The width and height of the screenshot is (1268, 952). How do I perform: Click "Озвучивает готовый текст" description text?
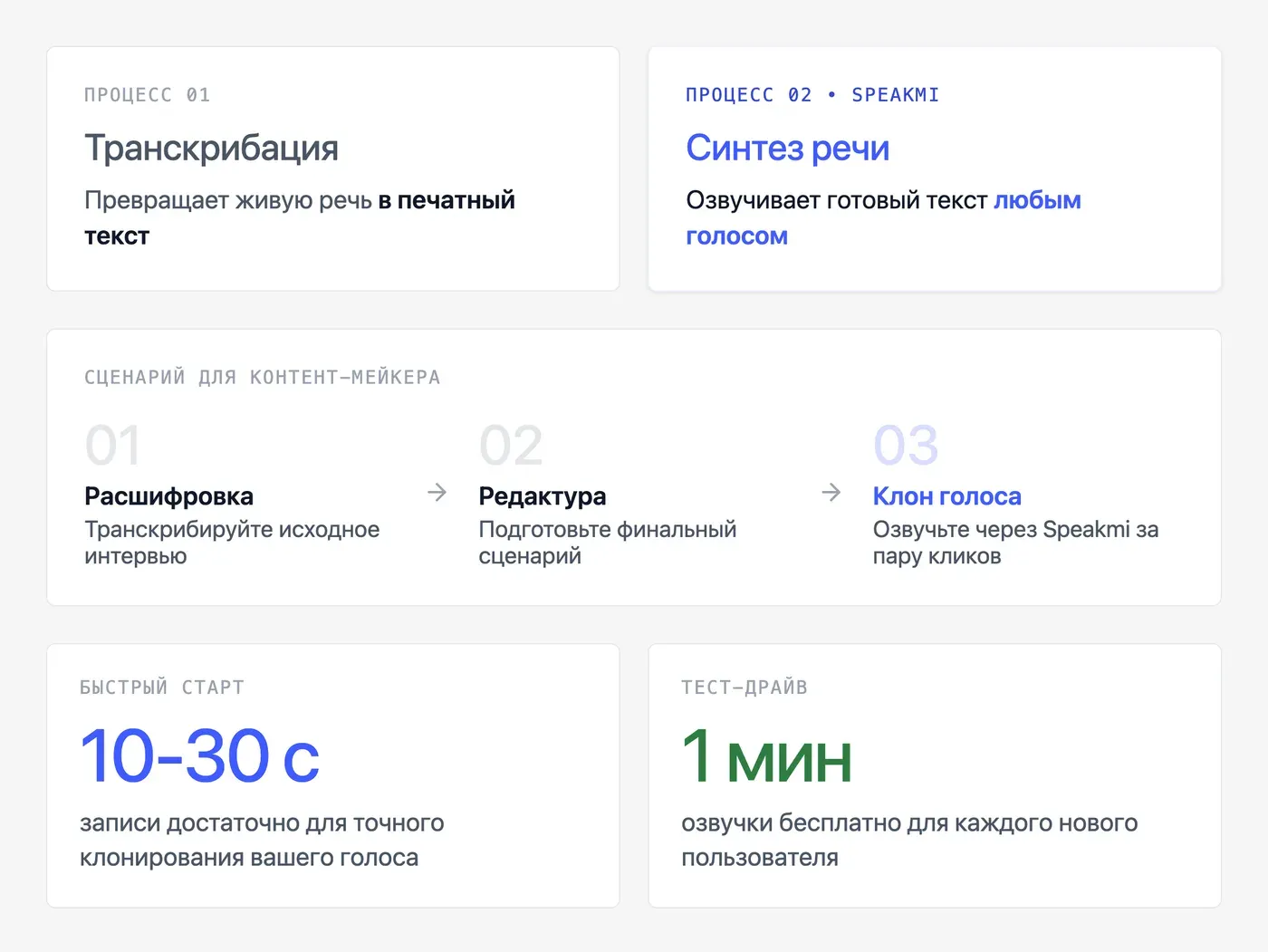click(836, 200)
